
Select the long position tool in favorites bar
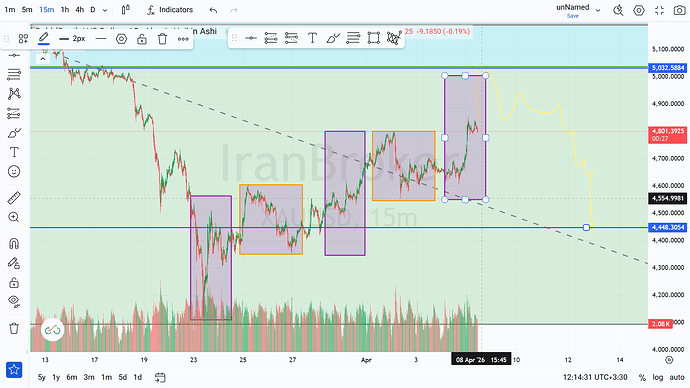291,38
